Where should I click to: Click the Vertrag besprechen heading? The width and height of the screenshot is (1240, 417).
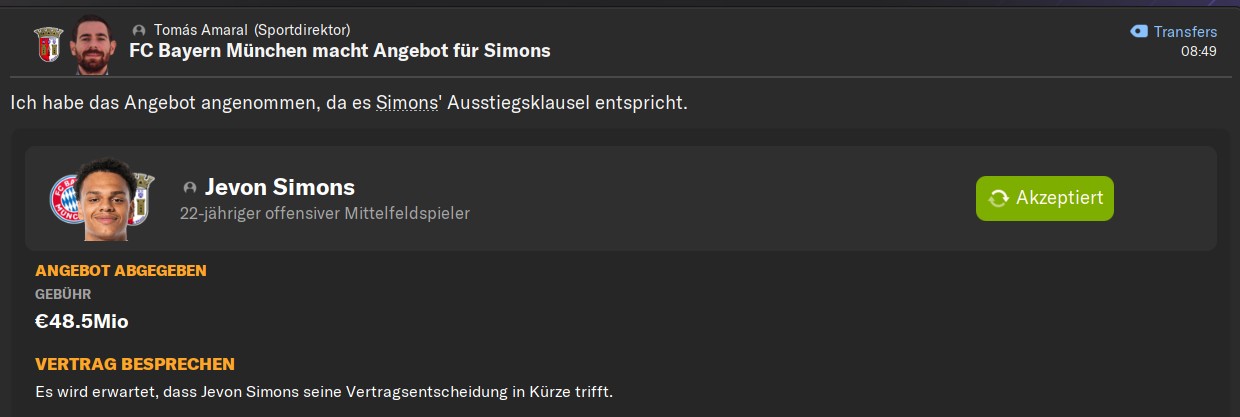click(x=135, y=364)
